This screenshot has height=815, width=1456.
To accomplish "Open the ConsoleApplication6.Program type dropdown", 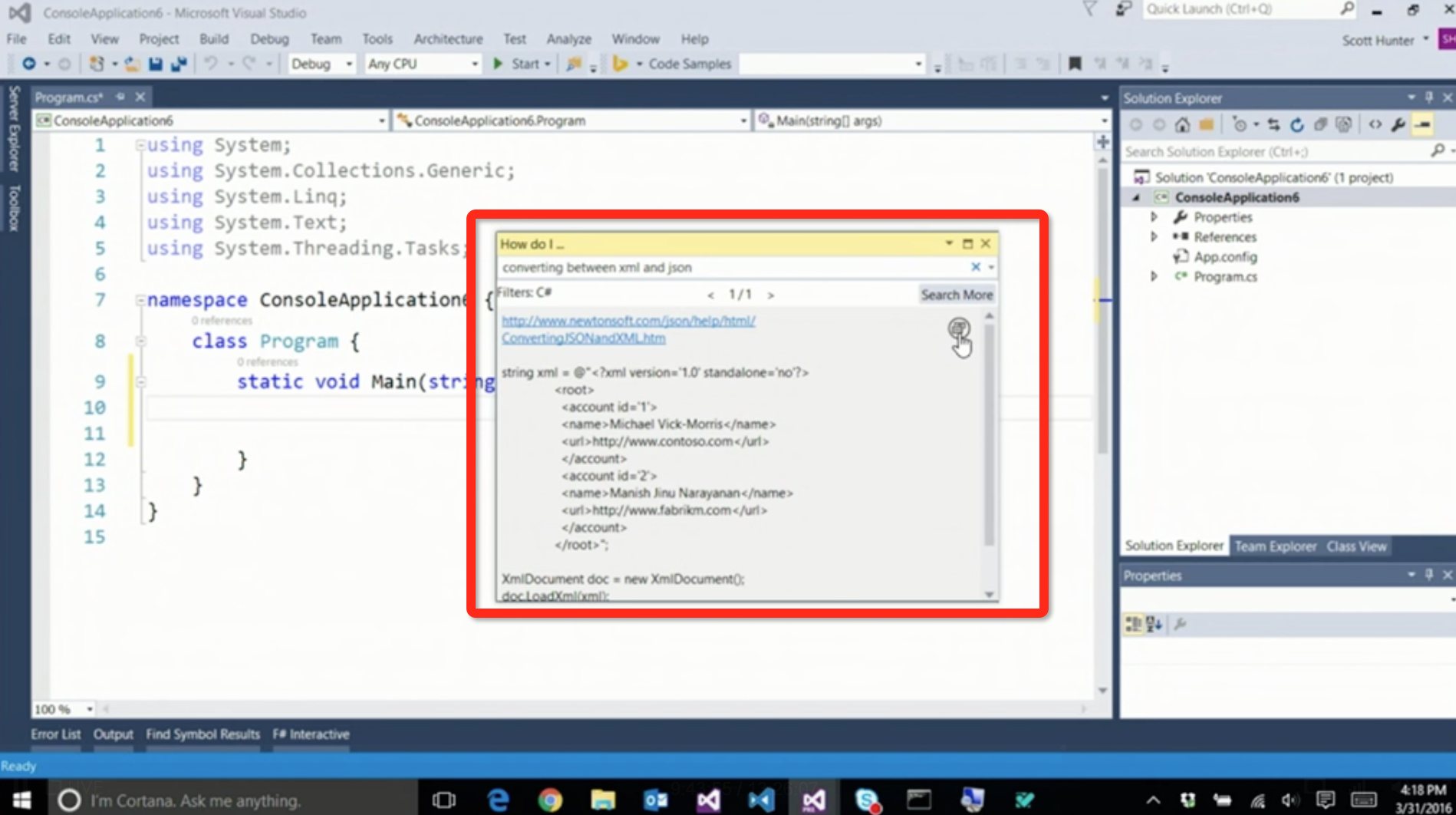I will pyautogui.click(x=743, y=120).
